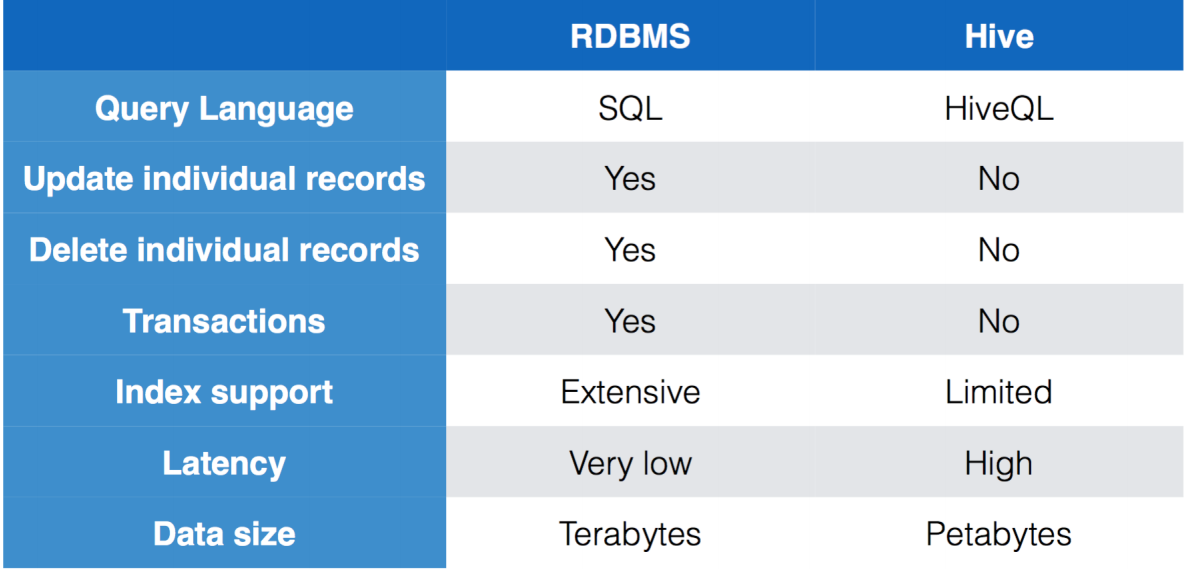This screenshot has width=1185, height=569.
Task: Click Yes in the Delete individual records row
Action: [x=630, y=249]
